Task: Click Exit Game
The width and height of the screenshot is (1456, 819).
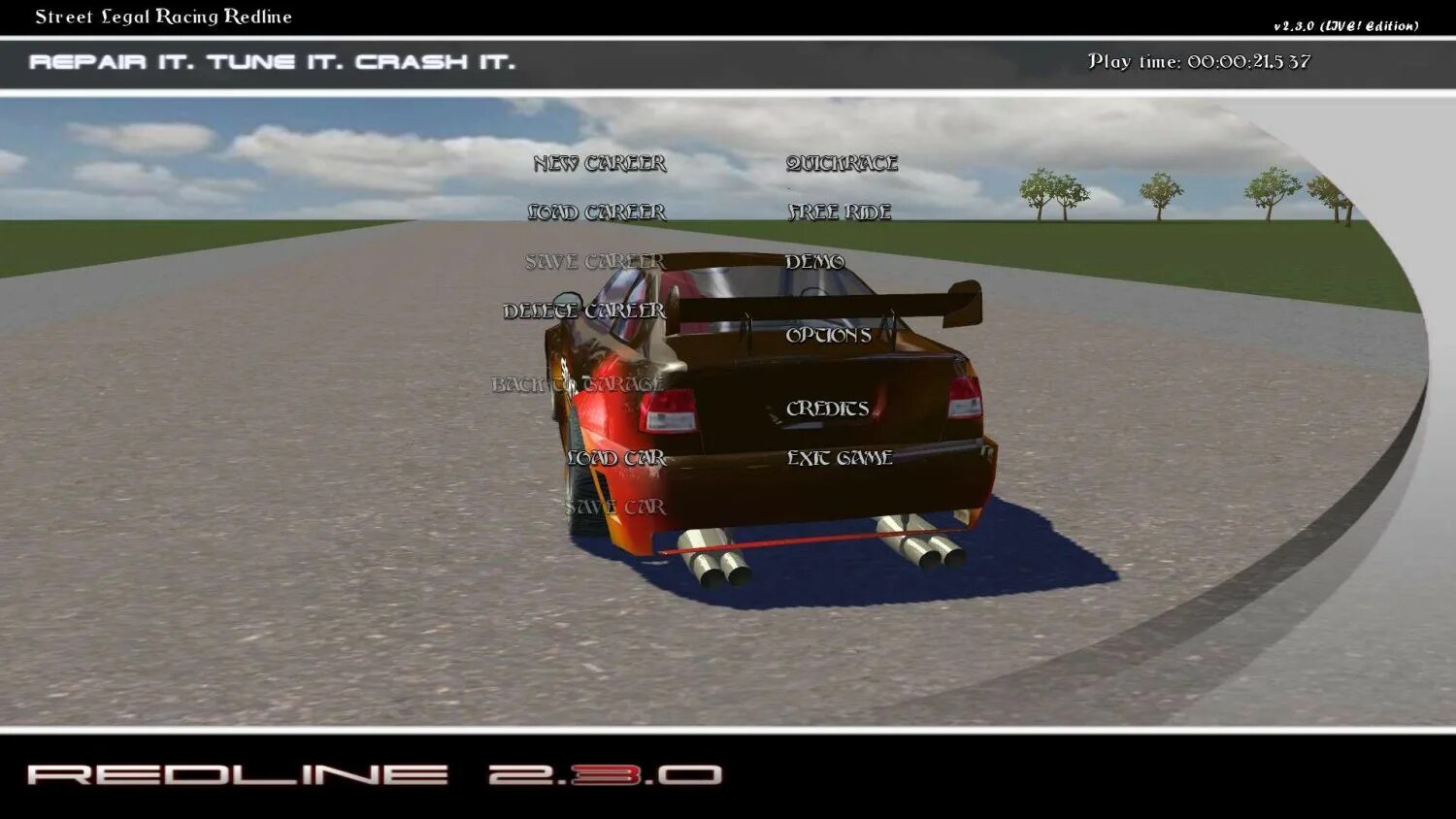Action: 840,457
